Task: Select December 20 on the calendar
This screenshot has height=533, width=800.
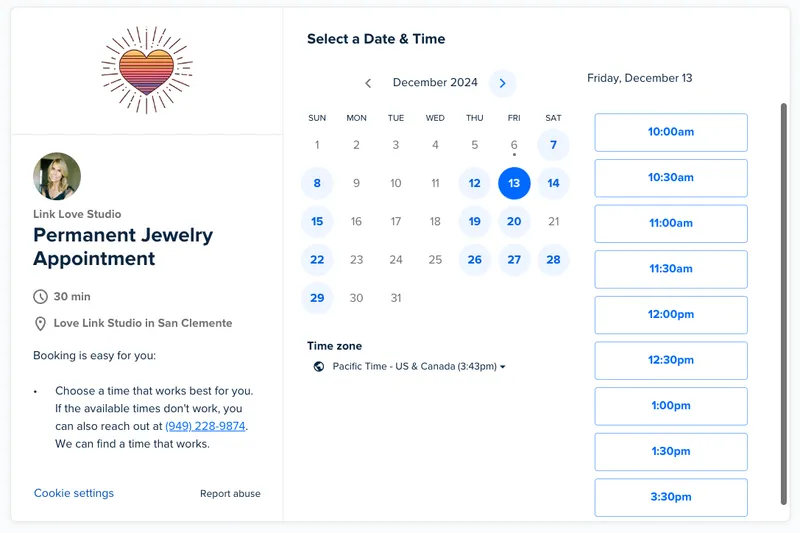Action: point(514,221)
